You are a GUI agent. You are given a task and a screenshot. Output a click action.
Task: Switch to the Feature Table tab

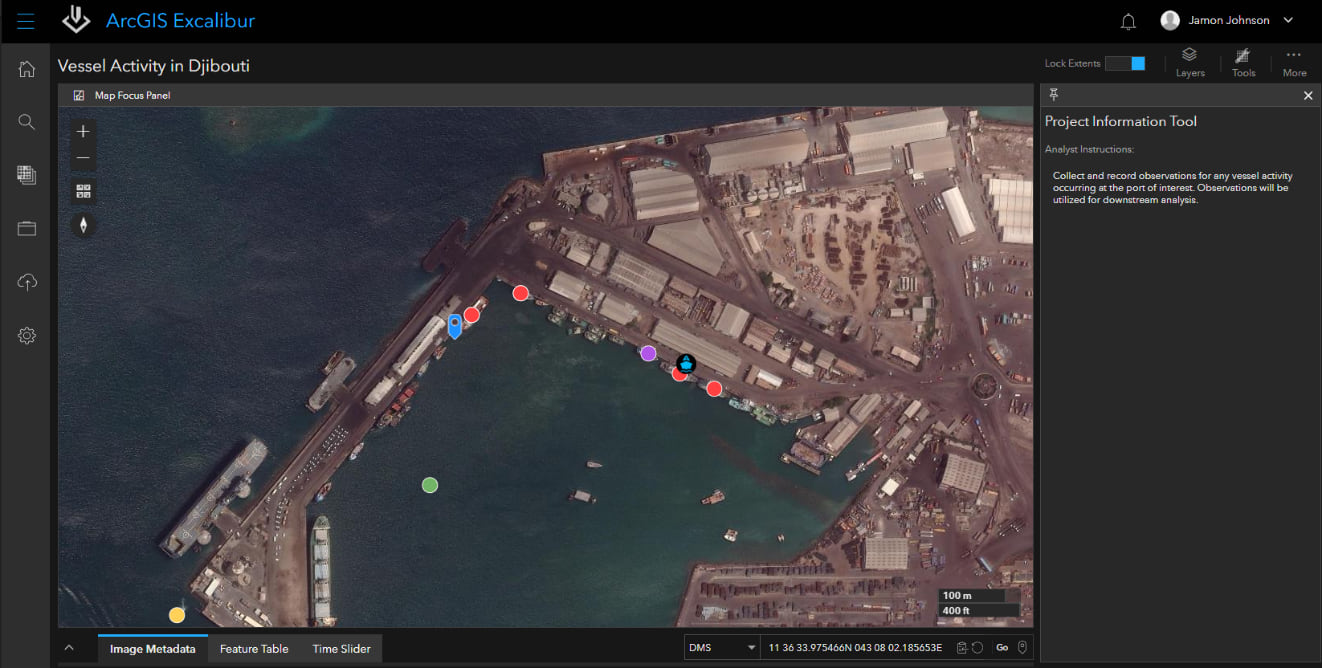coord(254,649)
